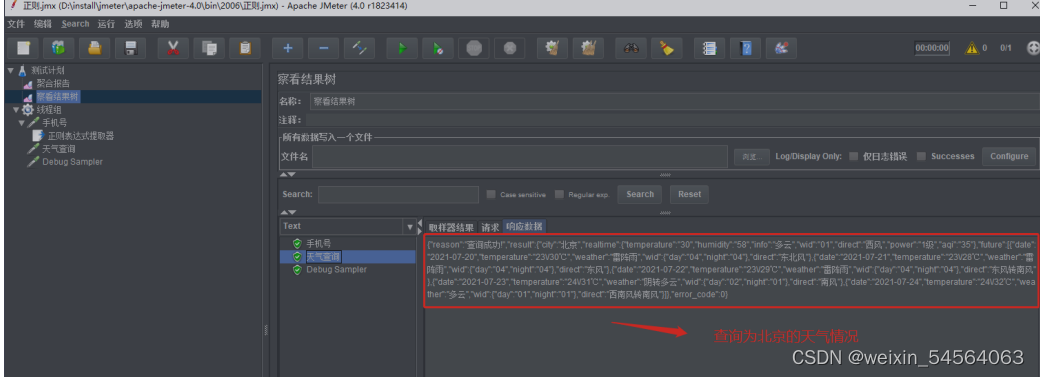Click the Shutdown toolbar icon
The image size is (1040, 377).
point(509,48)
